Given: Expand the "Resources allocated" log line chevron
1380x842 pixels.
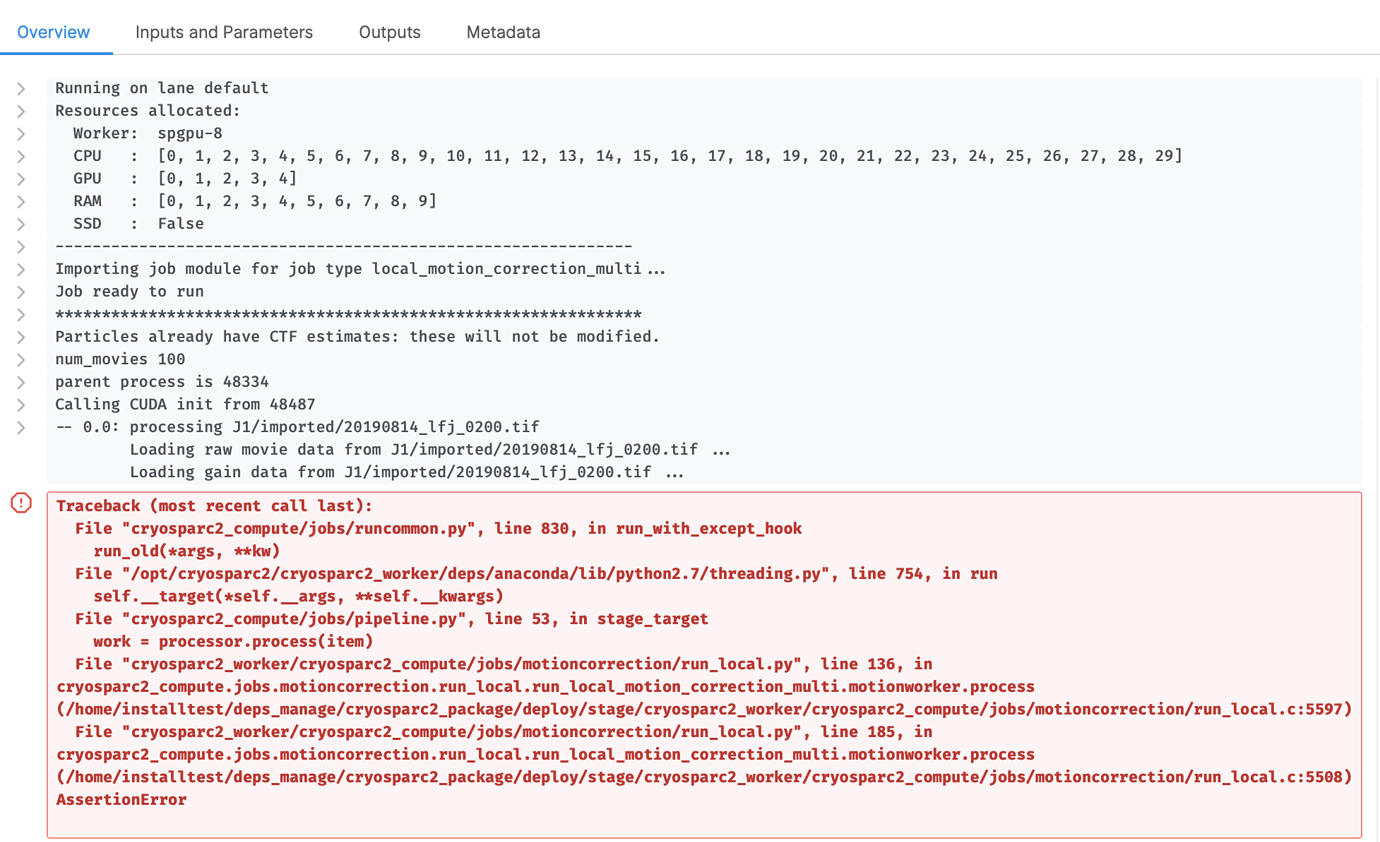Looking at the screenshot, I should (20, 111).
